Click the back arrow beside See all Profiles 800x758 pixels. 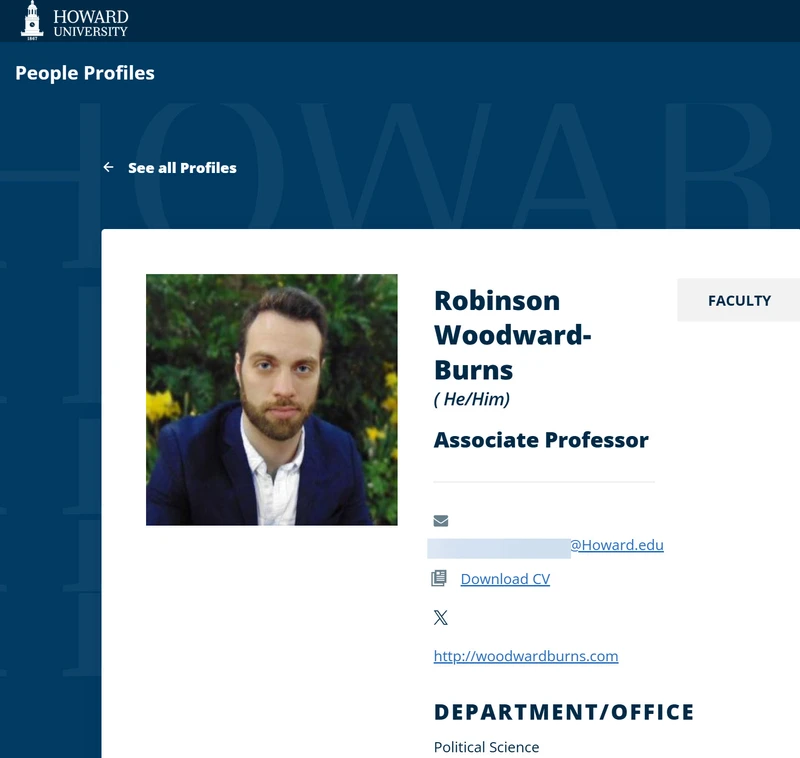pyautogui.click(x=108, y=167)
